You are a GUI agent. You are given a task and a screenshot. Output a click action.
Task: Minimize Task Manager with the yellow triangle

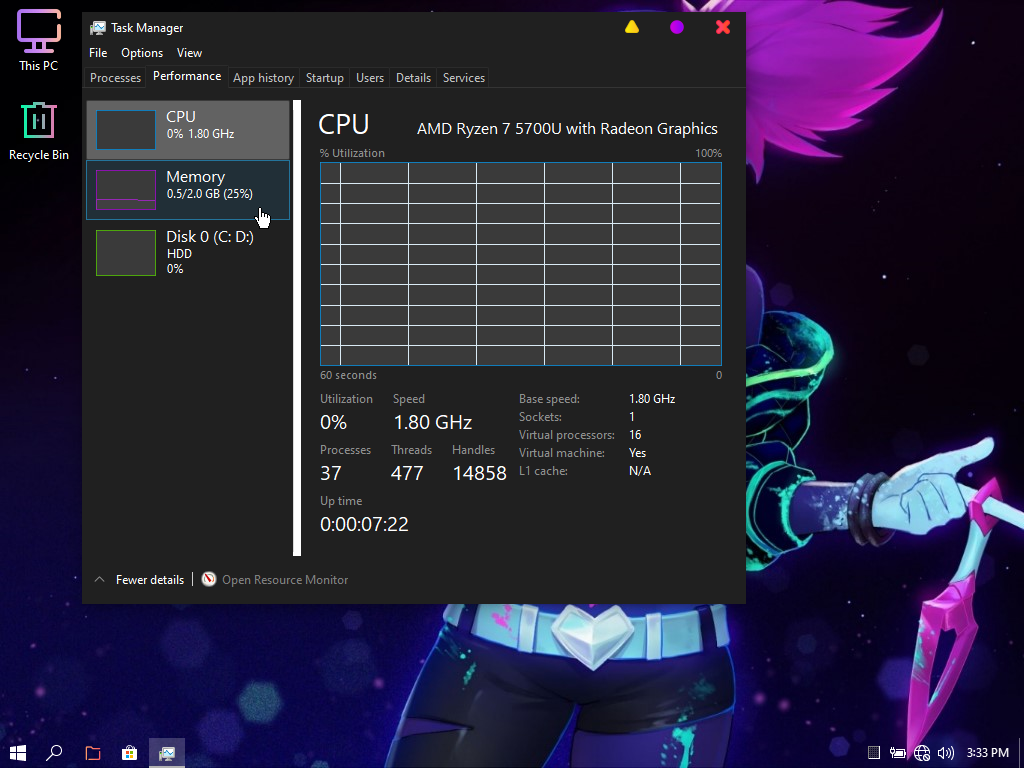pyautogui.click(x=632, y=27)
